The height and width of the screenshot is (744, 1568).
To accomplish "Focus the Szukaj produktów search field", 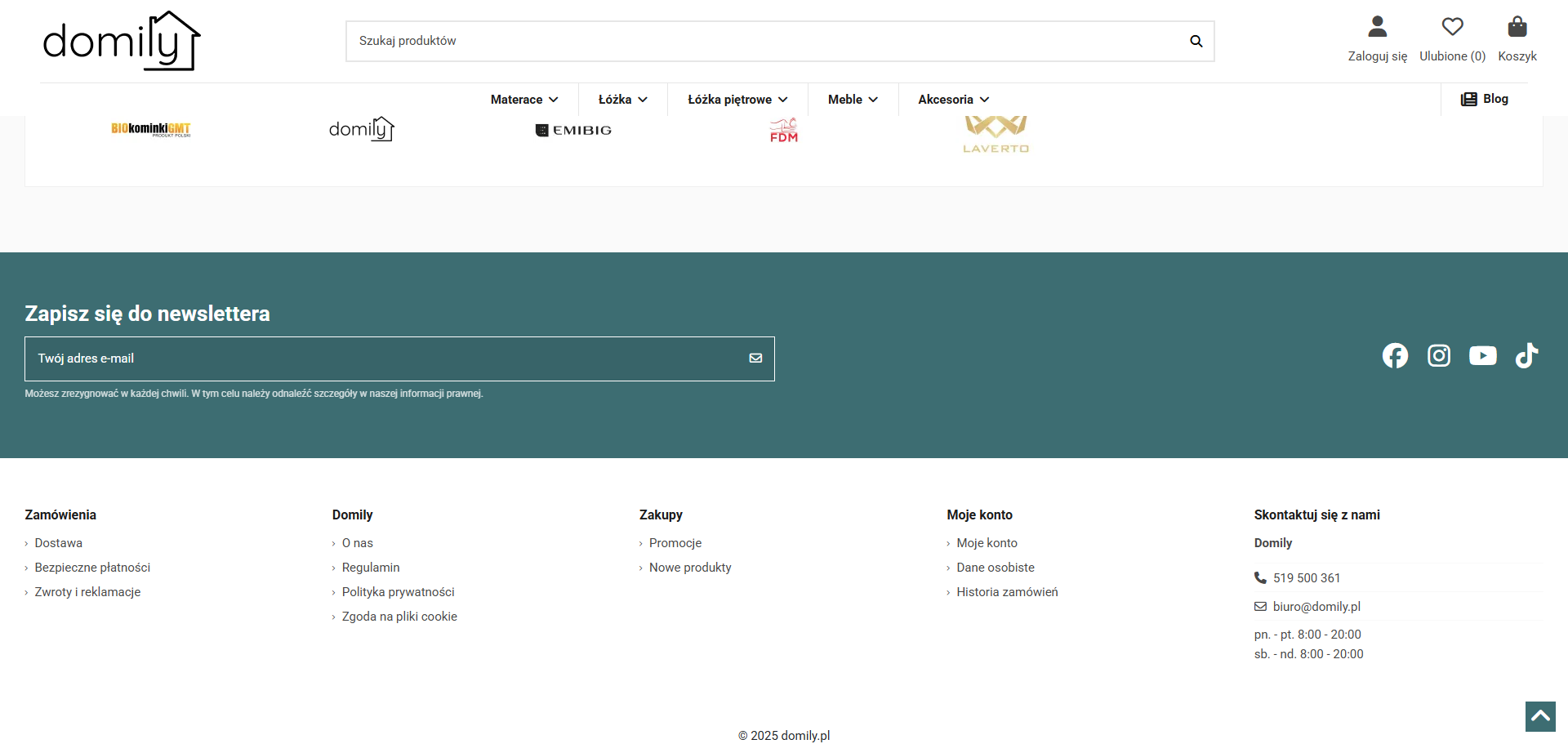I will point(780,41).
